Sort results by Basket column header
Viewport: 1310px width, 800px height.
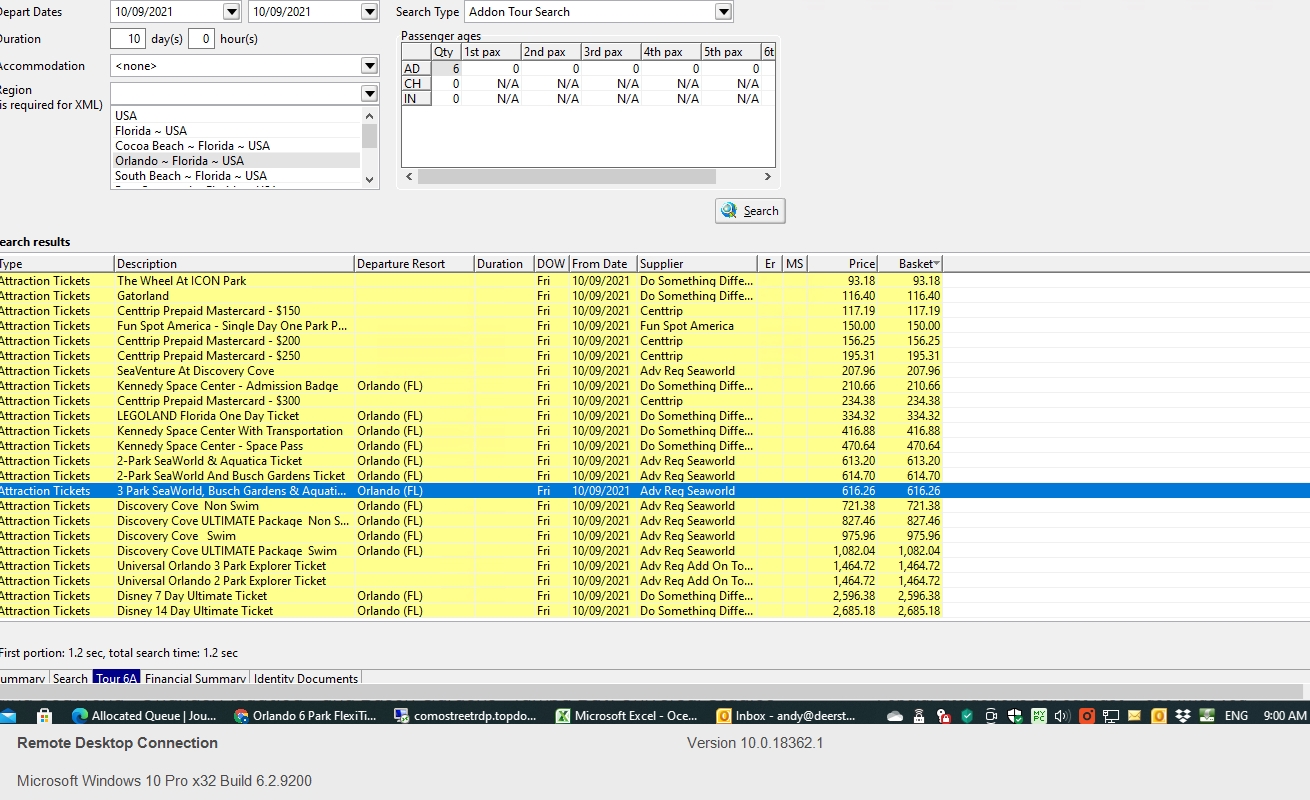click(910, 264)
